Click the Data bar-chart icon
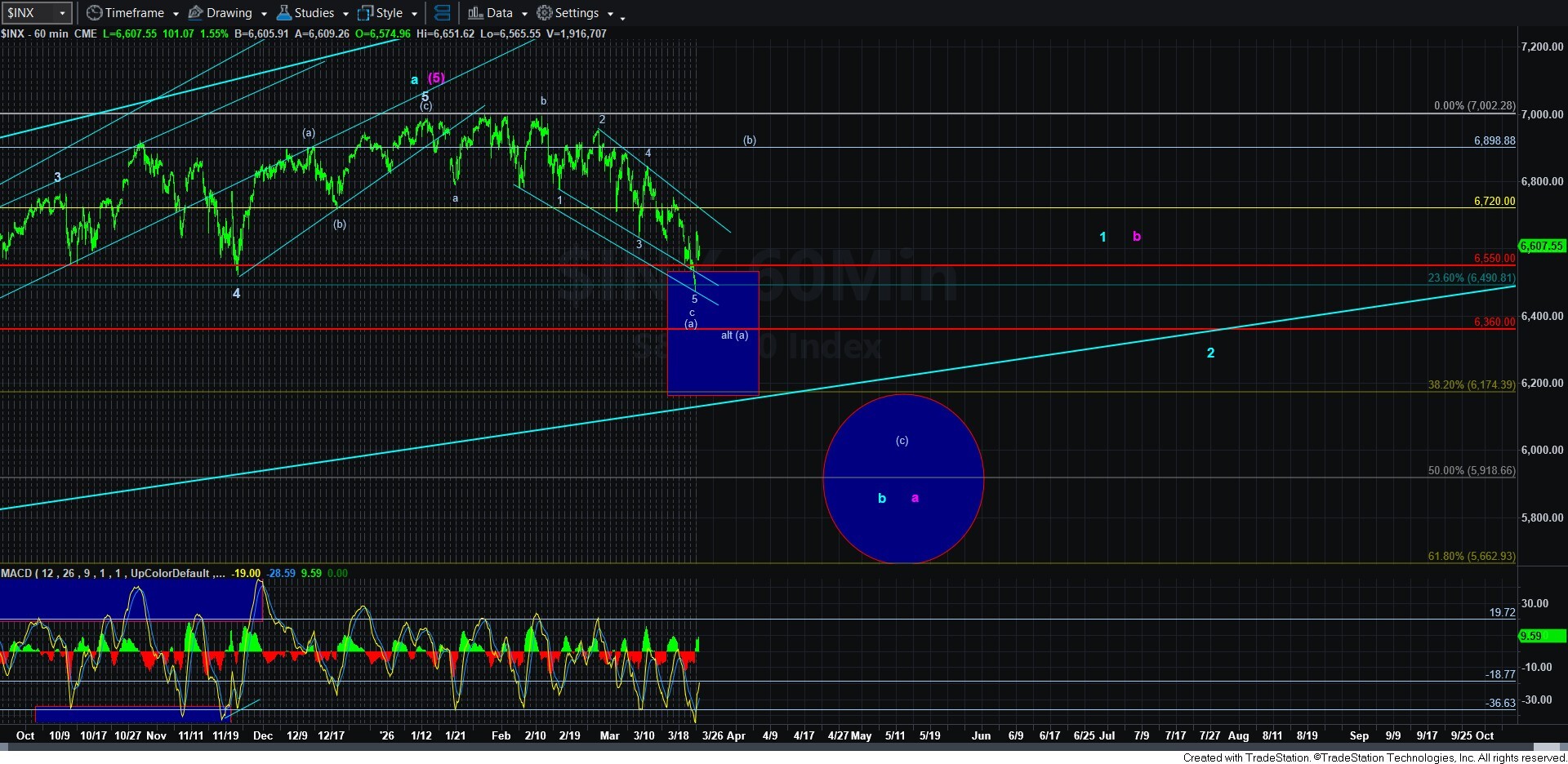 pos(475,13)
